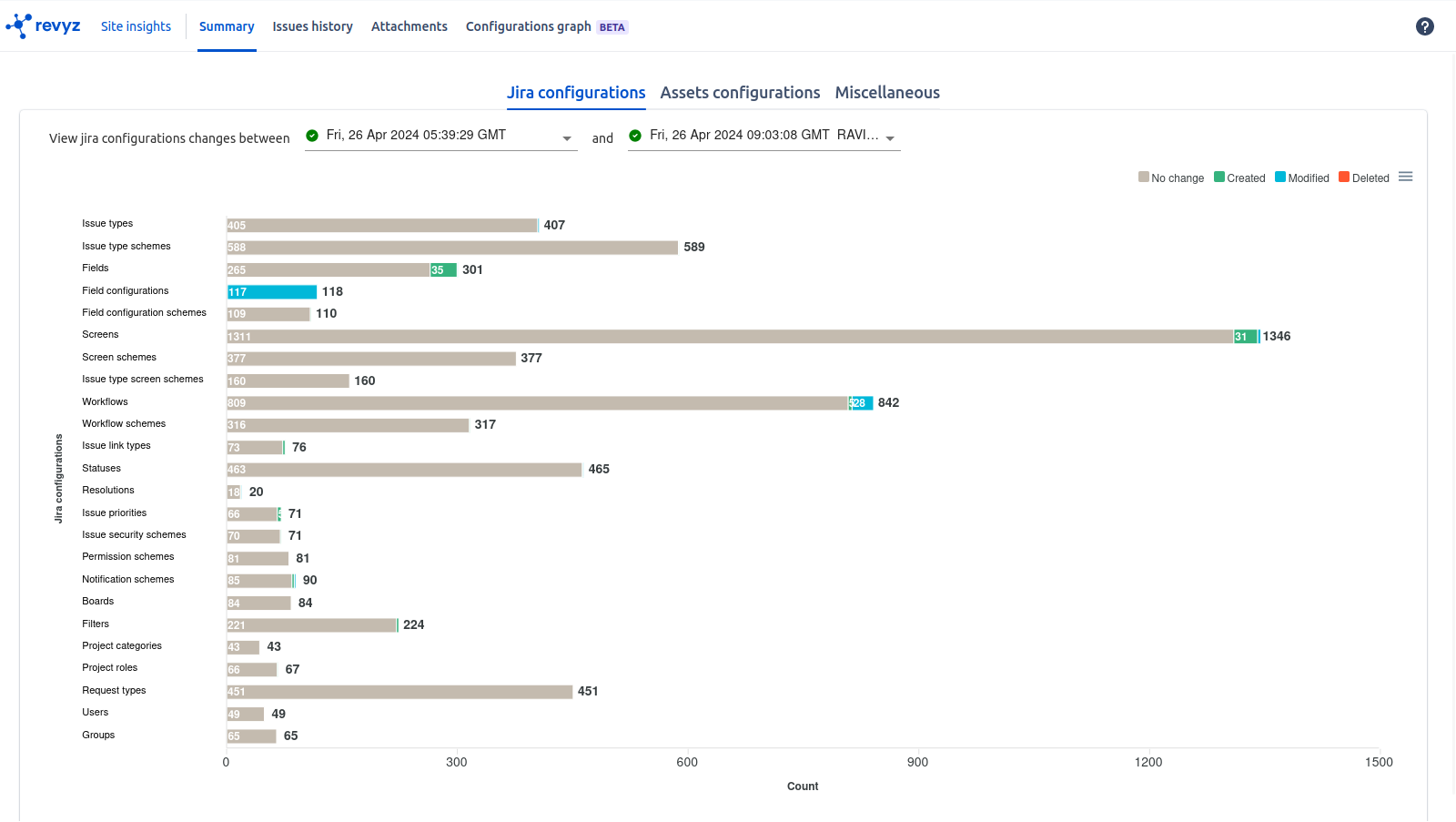Viewport: 1456px width, 822px height.
Task: Click green check icon beside first date
Action: [312, 136]
